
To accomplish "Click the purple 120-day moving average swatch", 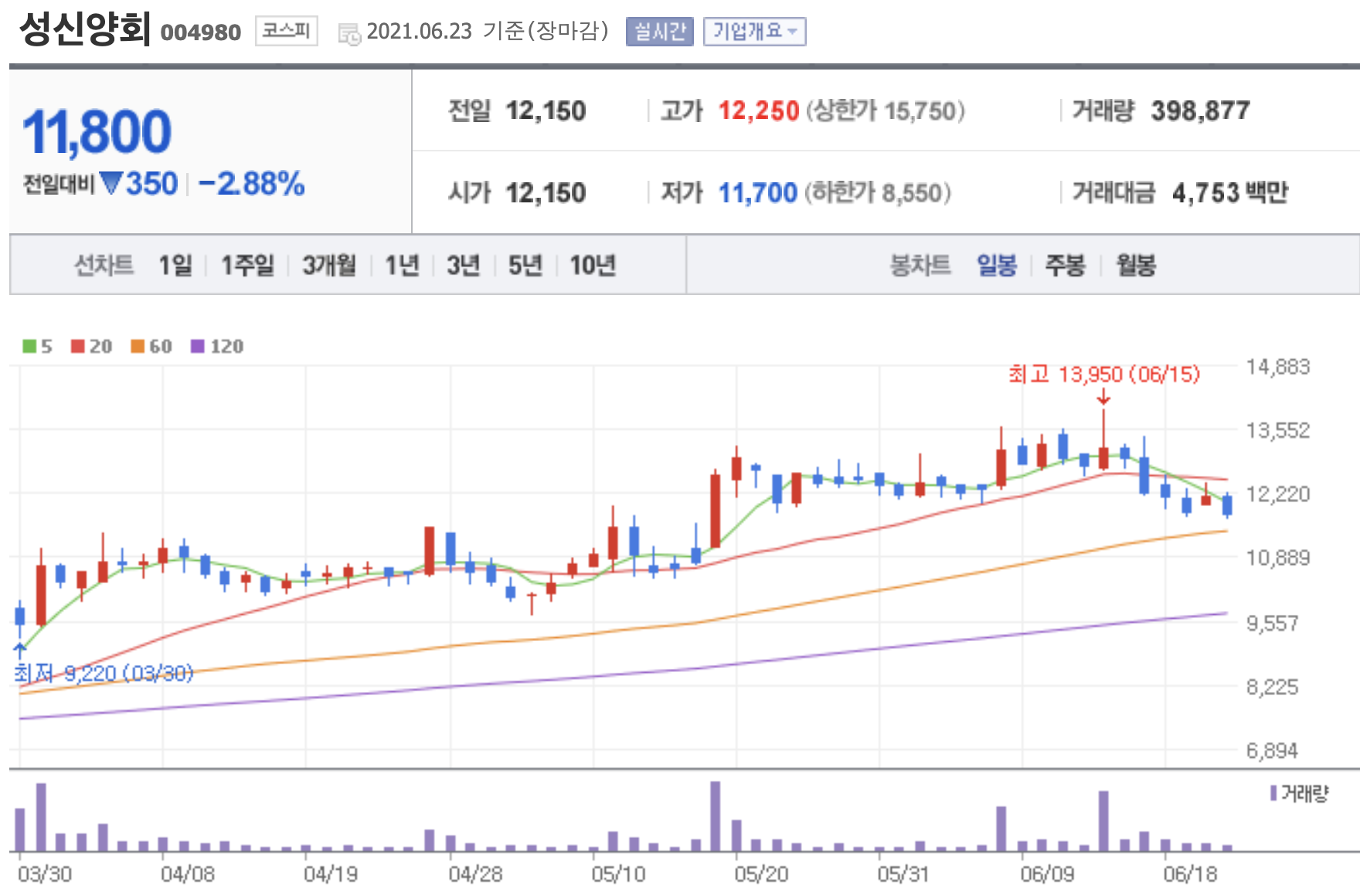I will pos(198,346).
